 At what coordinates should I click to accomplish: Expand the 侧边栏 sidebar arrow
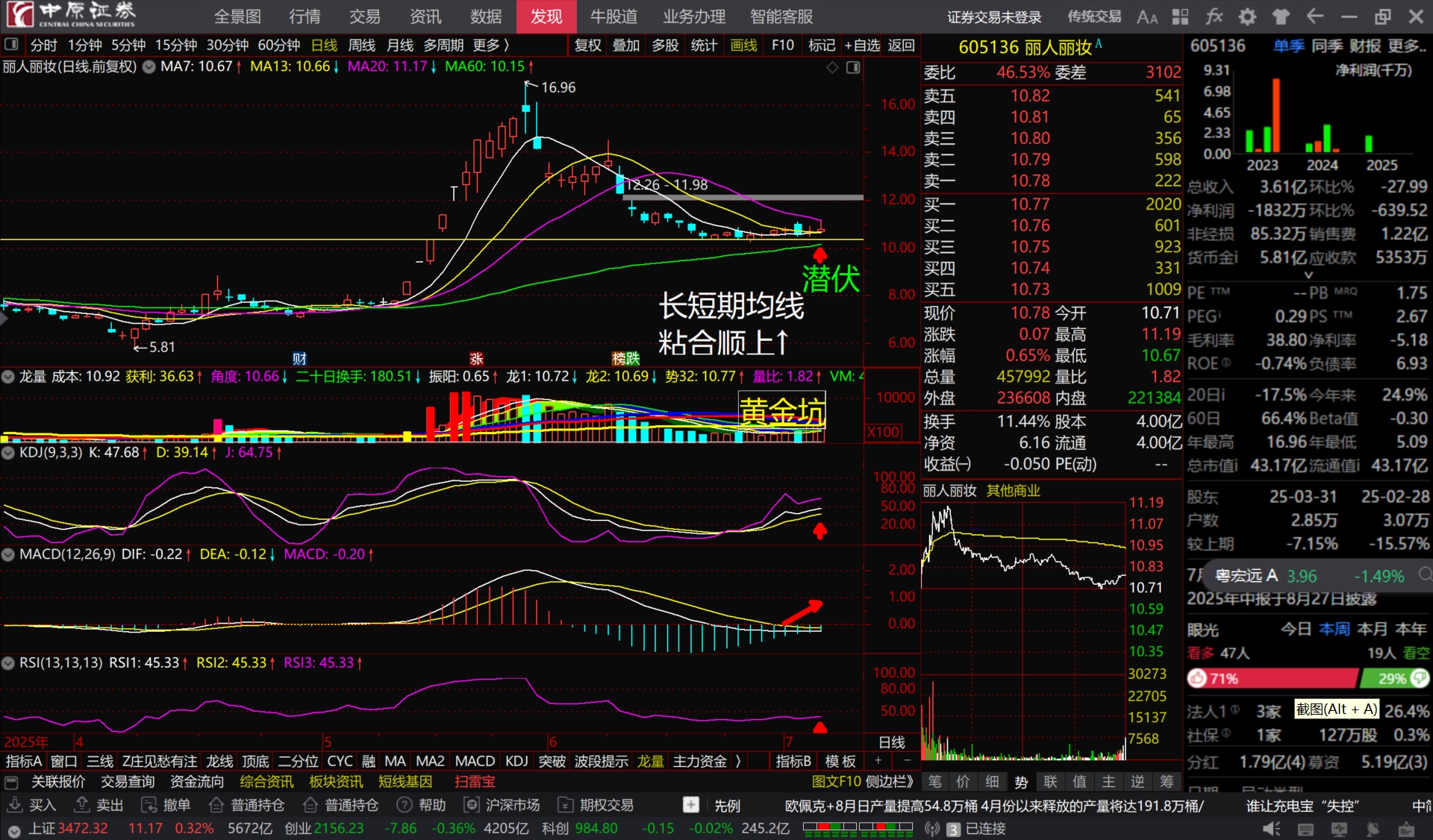890,782
